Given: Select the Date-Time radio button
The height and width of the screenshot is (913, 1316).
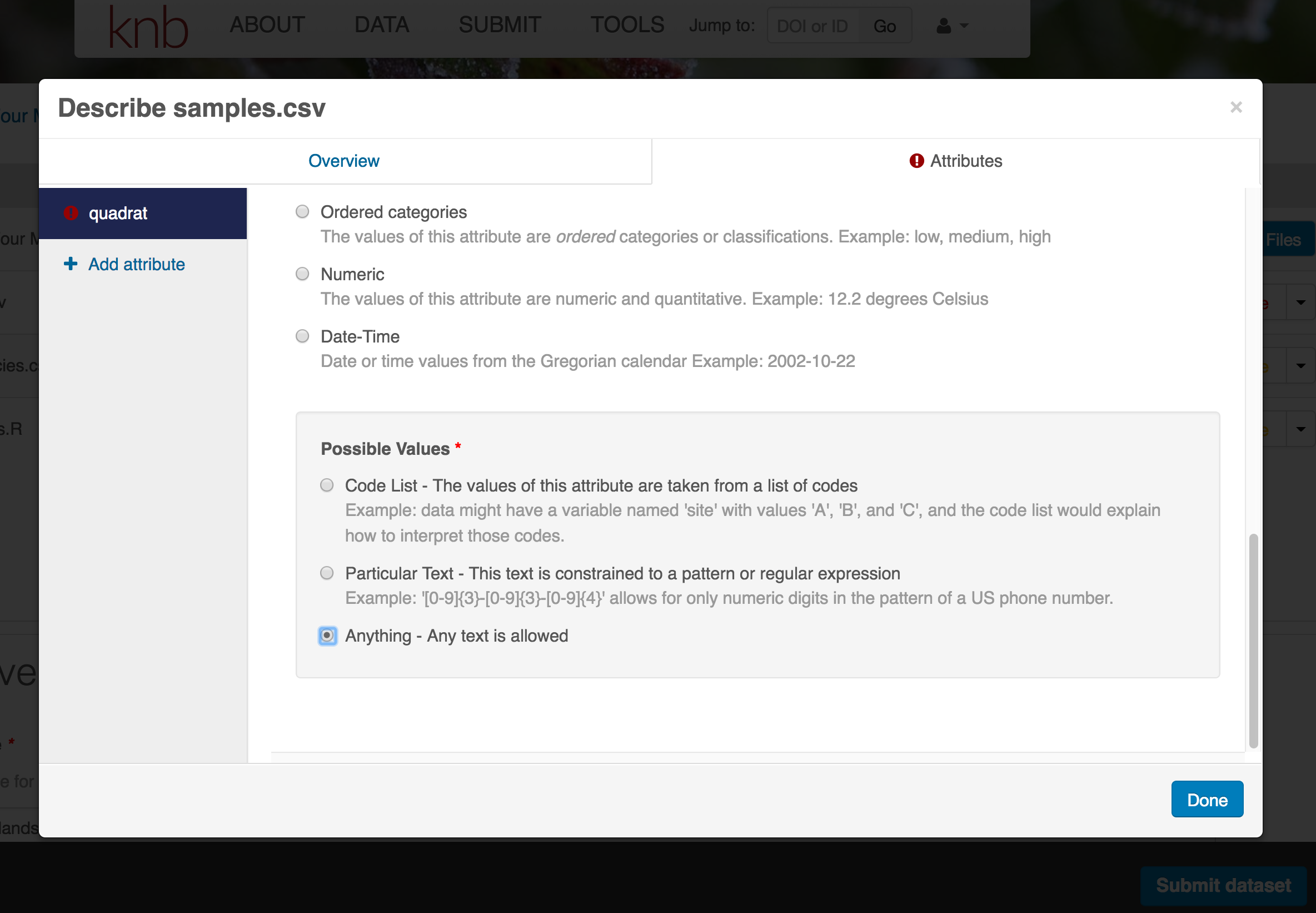Looking at the screenshot, I should click(x=302, y=336).
